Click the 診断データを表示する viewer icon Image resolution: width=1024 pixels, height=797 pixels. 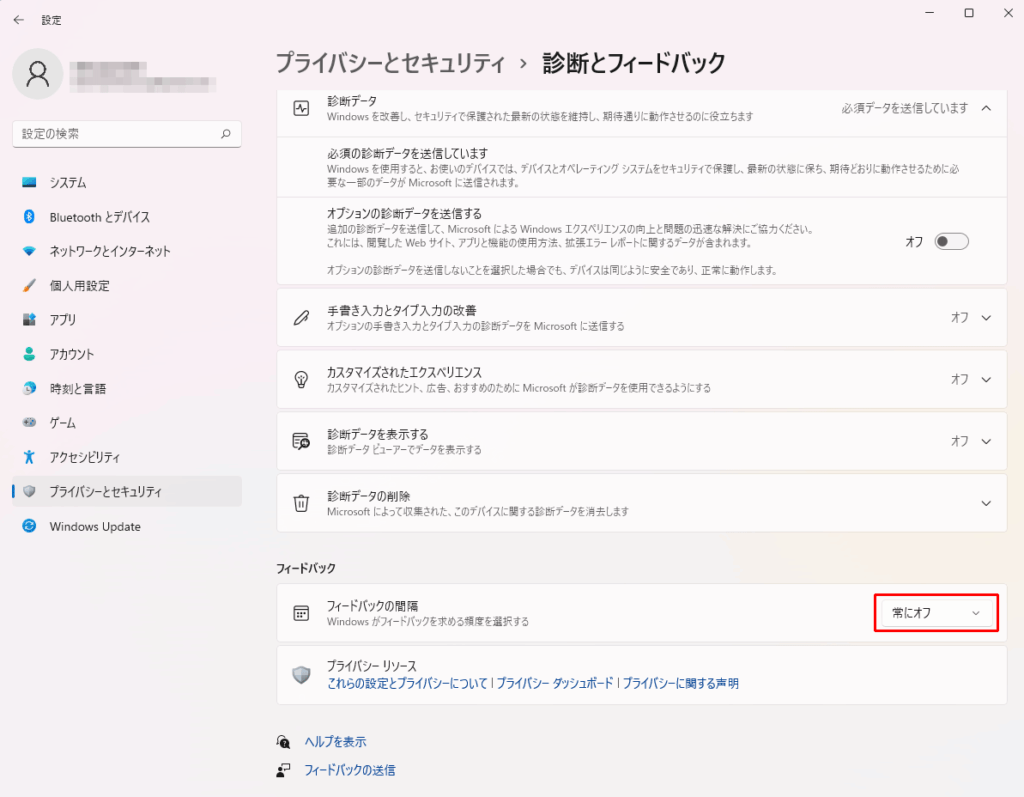pyautogui.click(x=301, y=442)
